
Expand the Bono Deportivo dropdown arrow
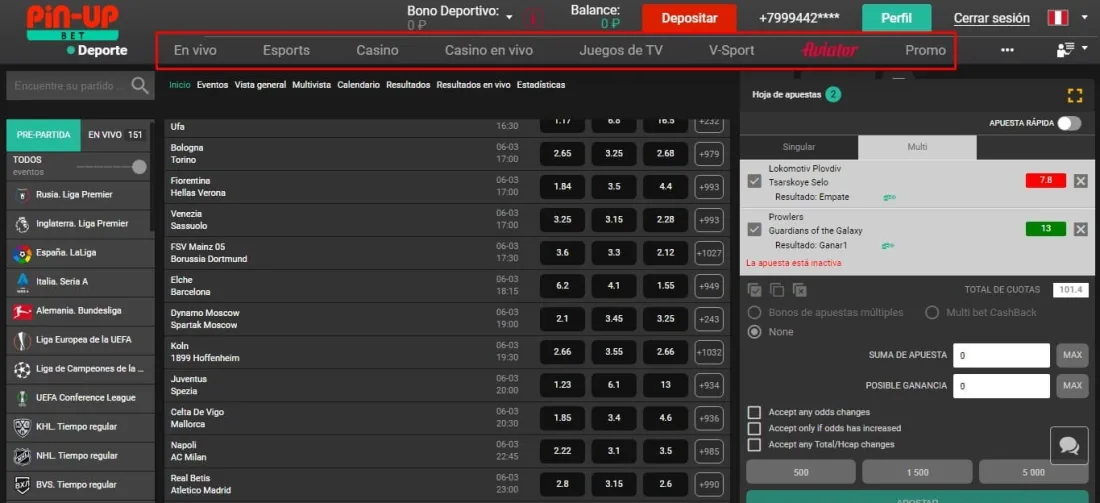point(509,17)
